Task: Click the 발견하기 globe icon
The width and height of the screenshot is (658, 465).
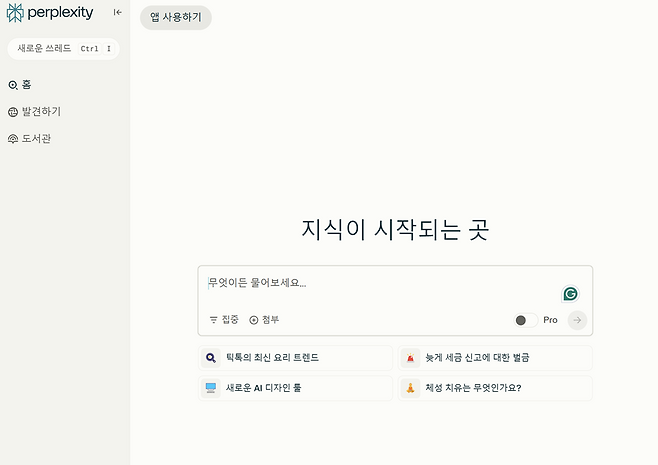Action: tap(13, 112)
